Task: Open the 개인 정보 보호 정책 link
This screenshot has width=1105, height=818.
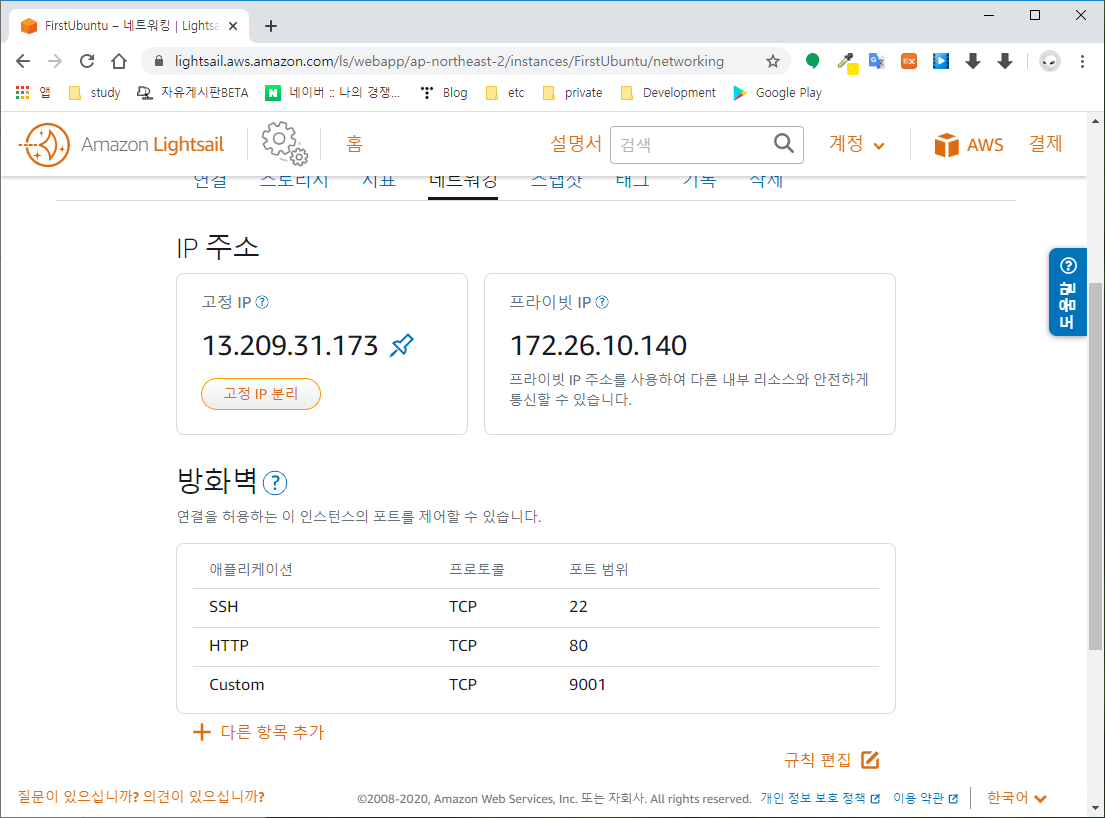Action: [820, 798]
